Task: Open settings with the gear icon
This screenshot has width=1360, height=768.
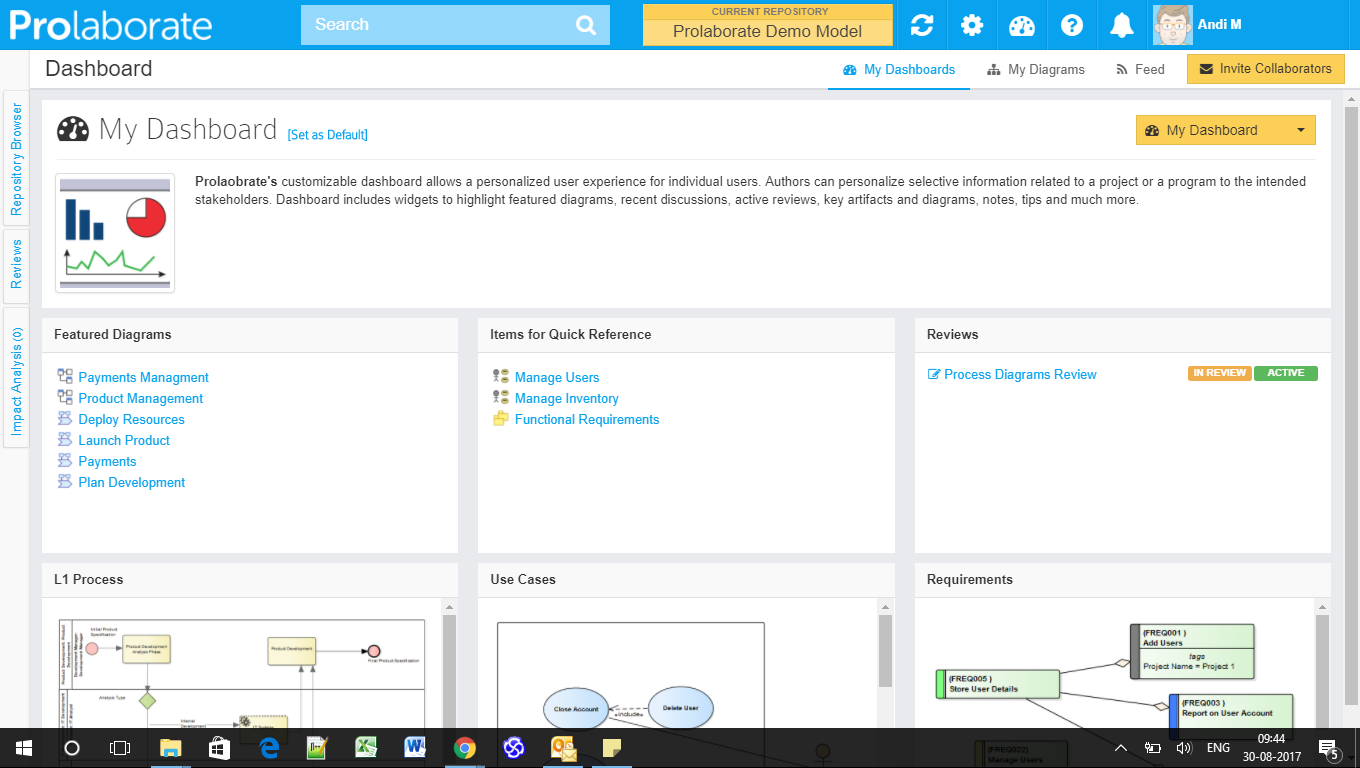Action: click(x=972, y=25)
